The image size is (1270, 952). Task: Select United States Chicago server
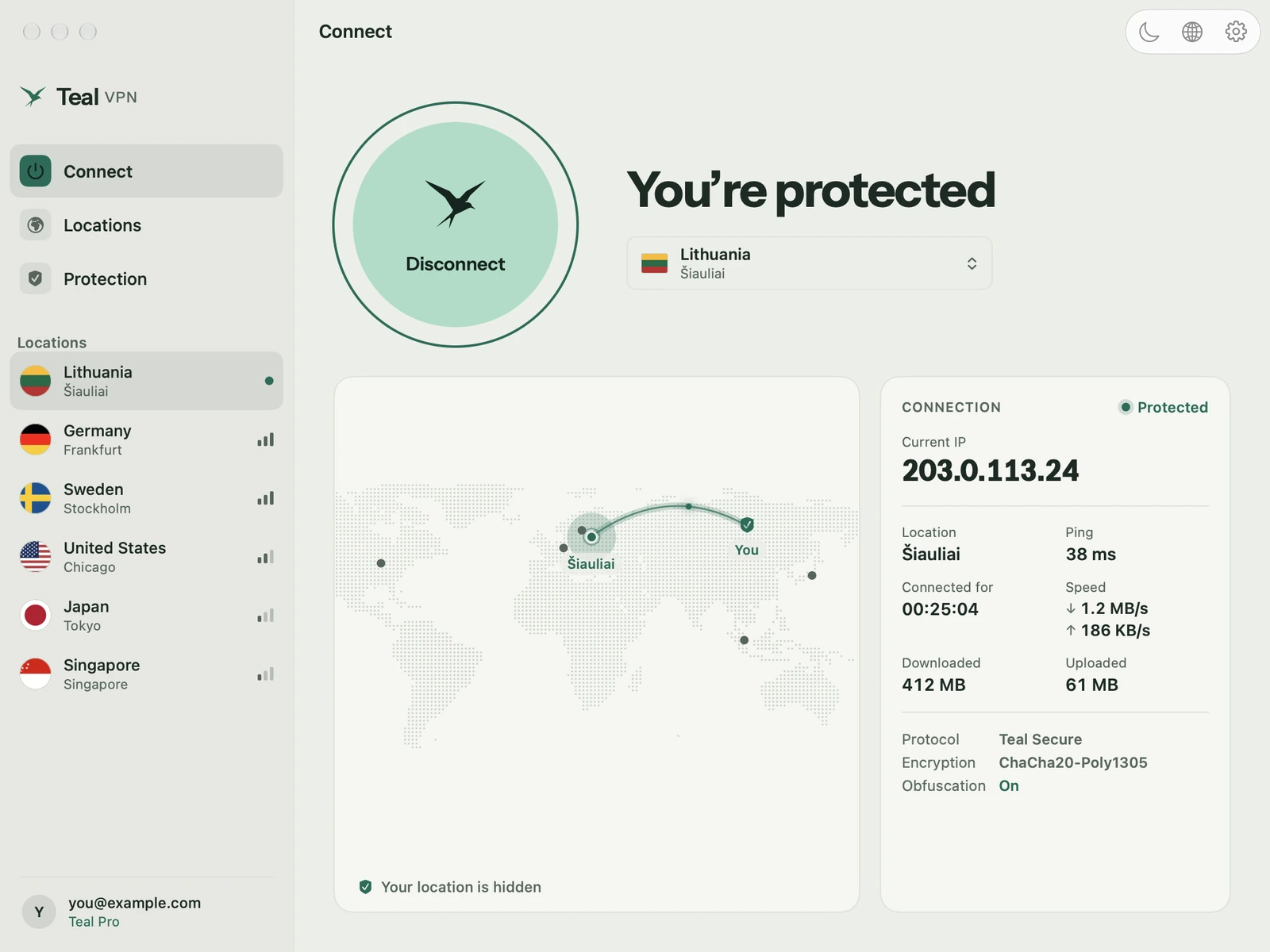146,557
